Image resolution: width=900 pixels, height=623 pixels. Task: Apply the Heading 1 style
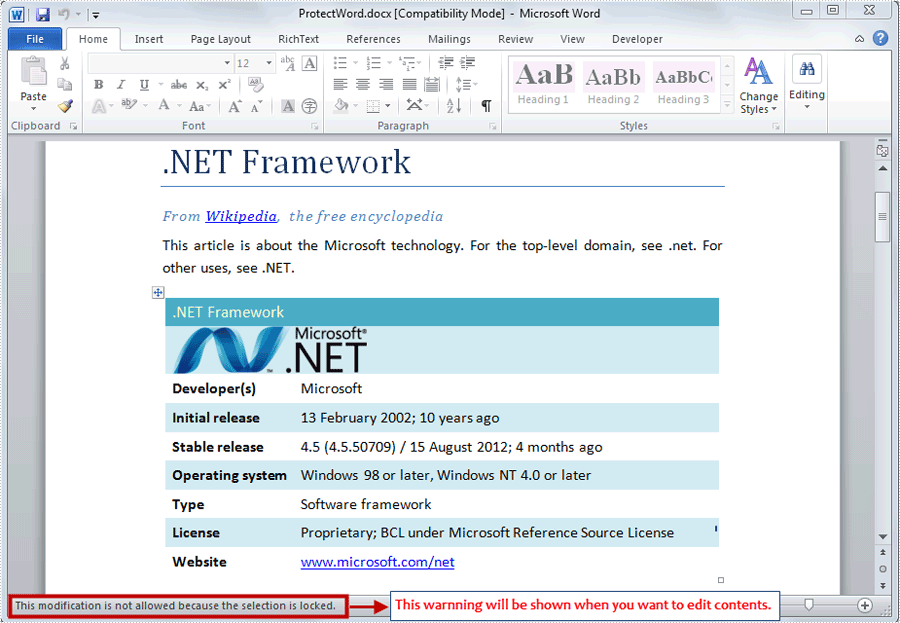tap(544, 84)
